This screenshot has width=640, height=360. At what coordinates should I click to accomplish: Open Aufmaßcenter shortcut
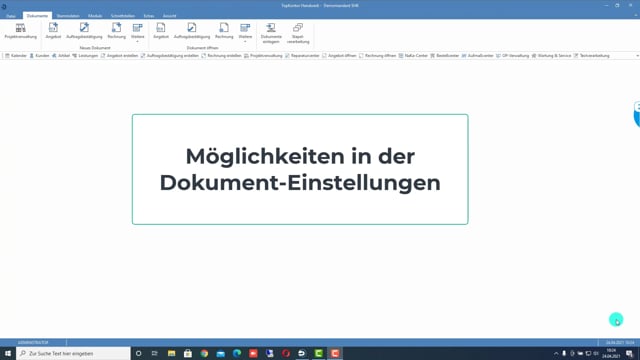[478, 56]
